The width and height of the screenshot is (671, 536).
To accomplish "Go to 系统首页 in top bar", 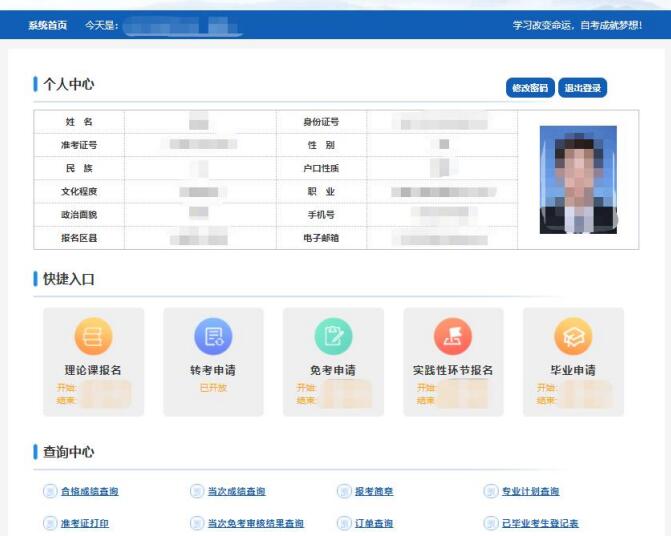I will (47, 25).
